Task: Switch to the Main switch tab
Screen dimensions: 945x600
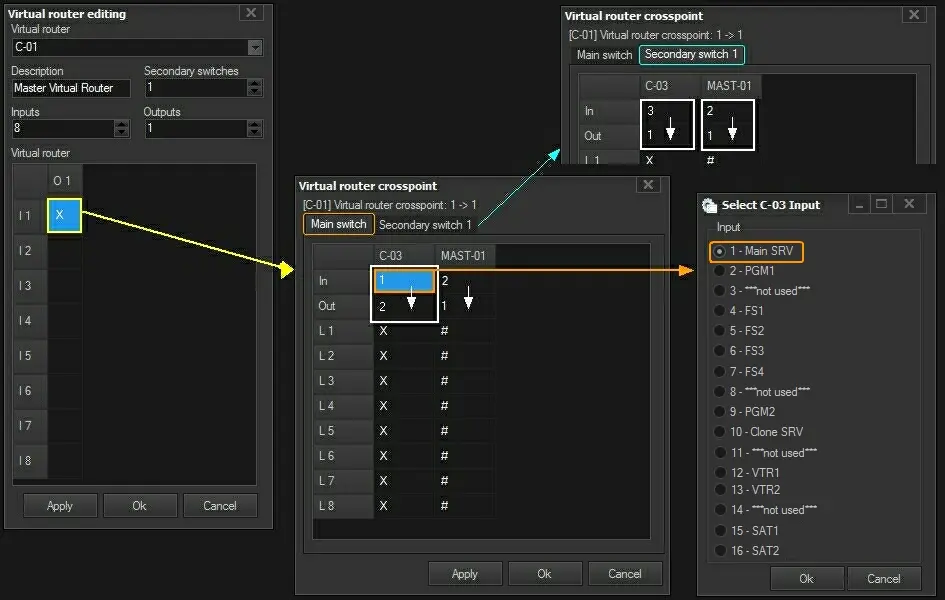Action: pyautogui.click(x=338, y=224)
